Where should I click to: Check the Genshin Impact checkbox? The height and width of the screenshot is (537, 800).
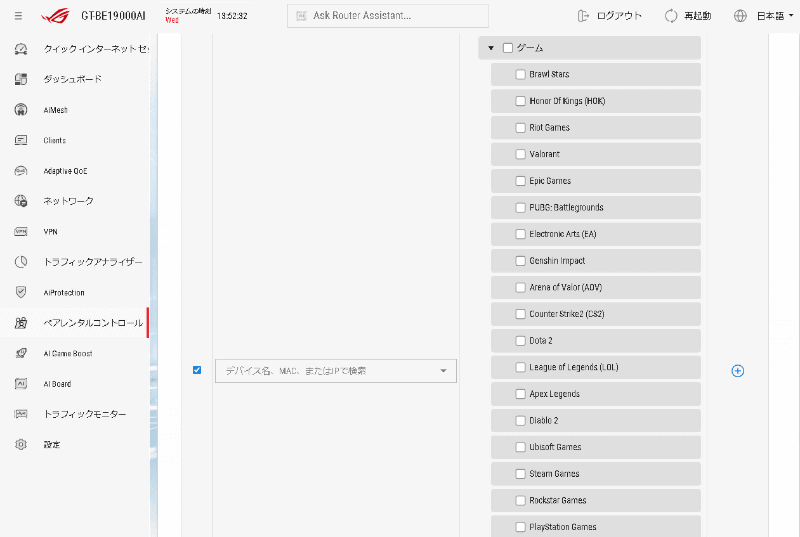point(520,261)
